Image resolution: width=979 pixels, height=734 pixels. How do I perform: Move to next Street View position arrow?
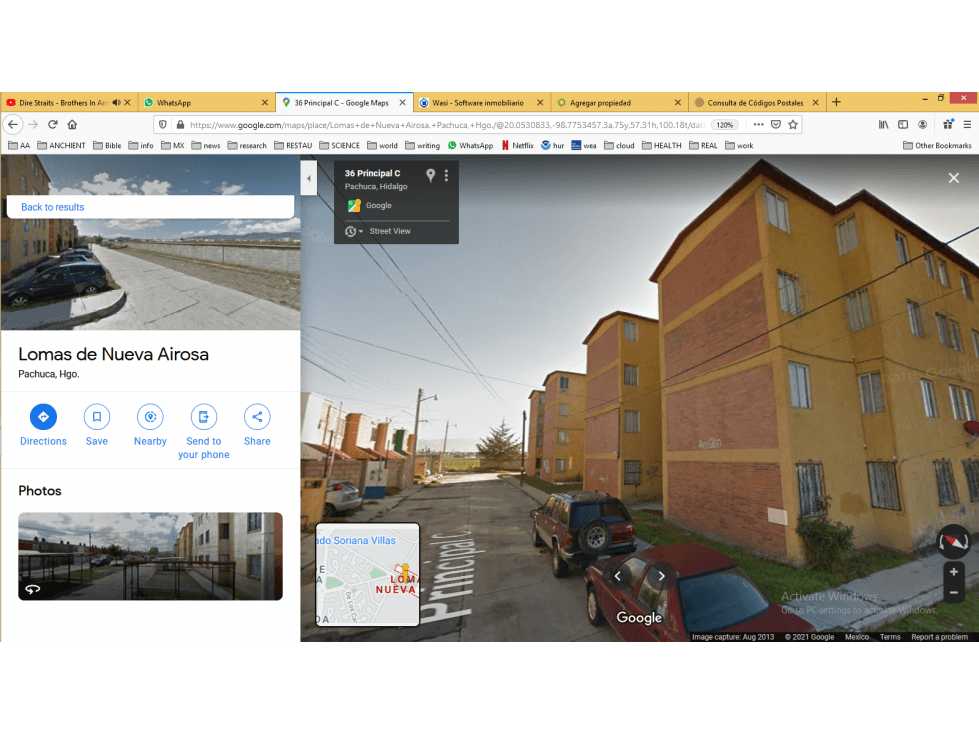(x=661, y=576)
